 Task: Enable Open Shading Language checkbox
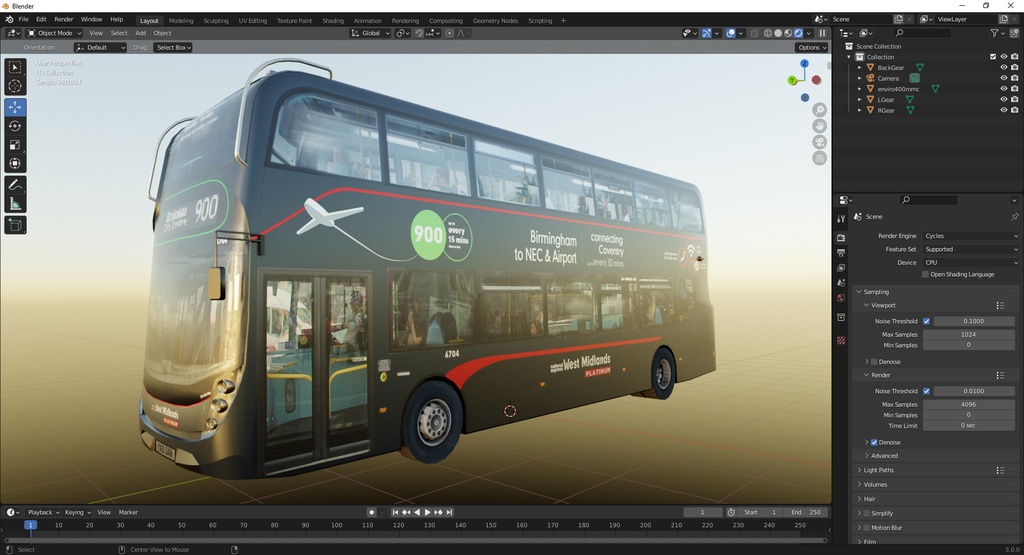pyautogui.click(x=926, y=274)
